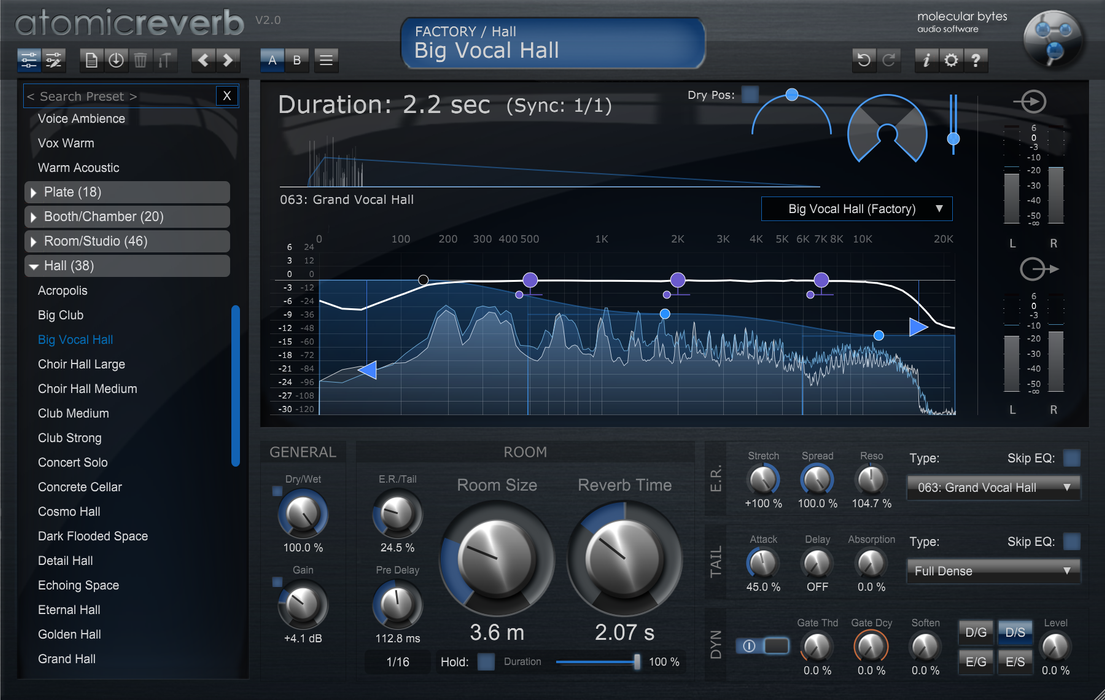The width and height of the screenshot is (1105, 700).
Task: Open the Big Vocal Hall (Factory) dropdown
Action: [856, 209]
